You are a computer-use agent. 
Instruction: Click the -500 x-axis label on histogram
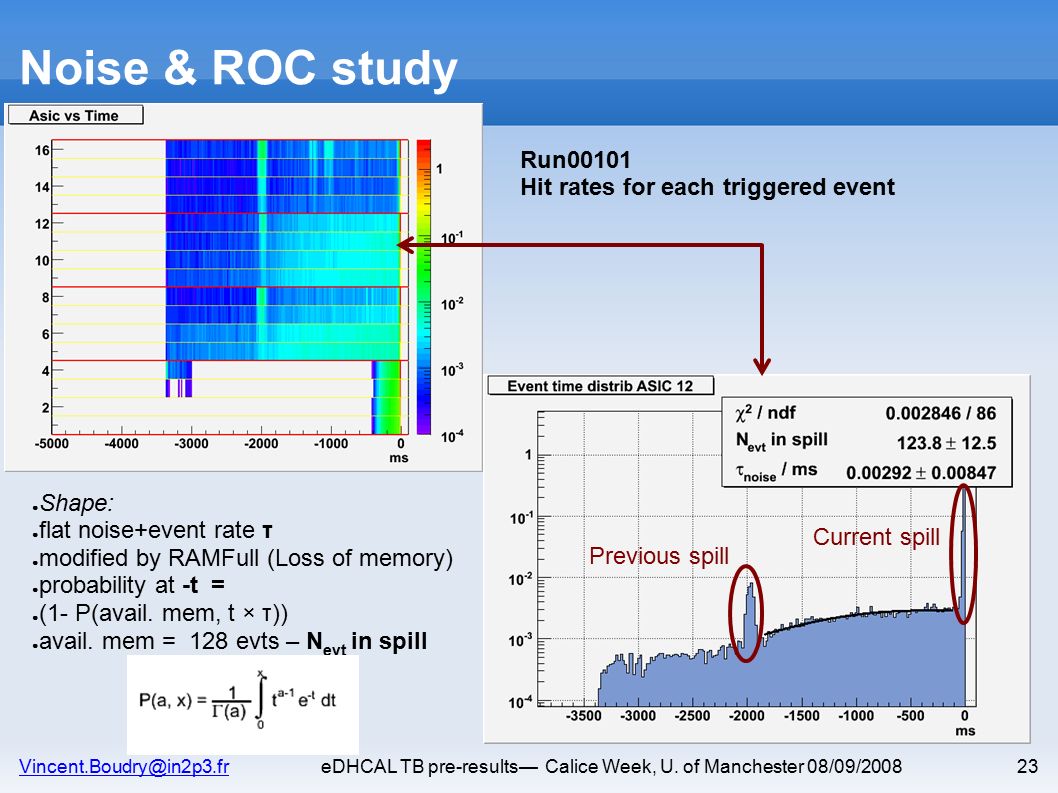tap(910, 715)
